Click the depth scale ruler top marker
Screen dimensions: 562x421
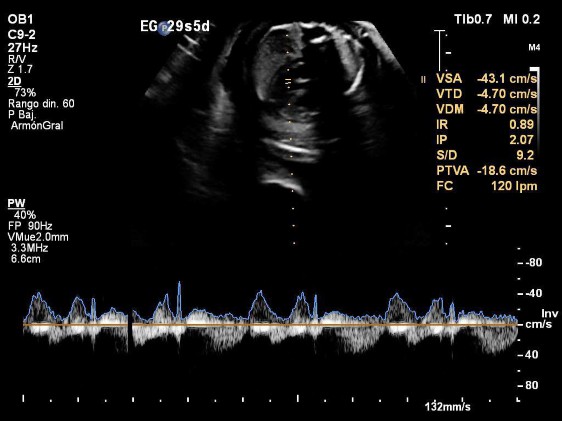click(440, 32)
